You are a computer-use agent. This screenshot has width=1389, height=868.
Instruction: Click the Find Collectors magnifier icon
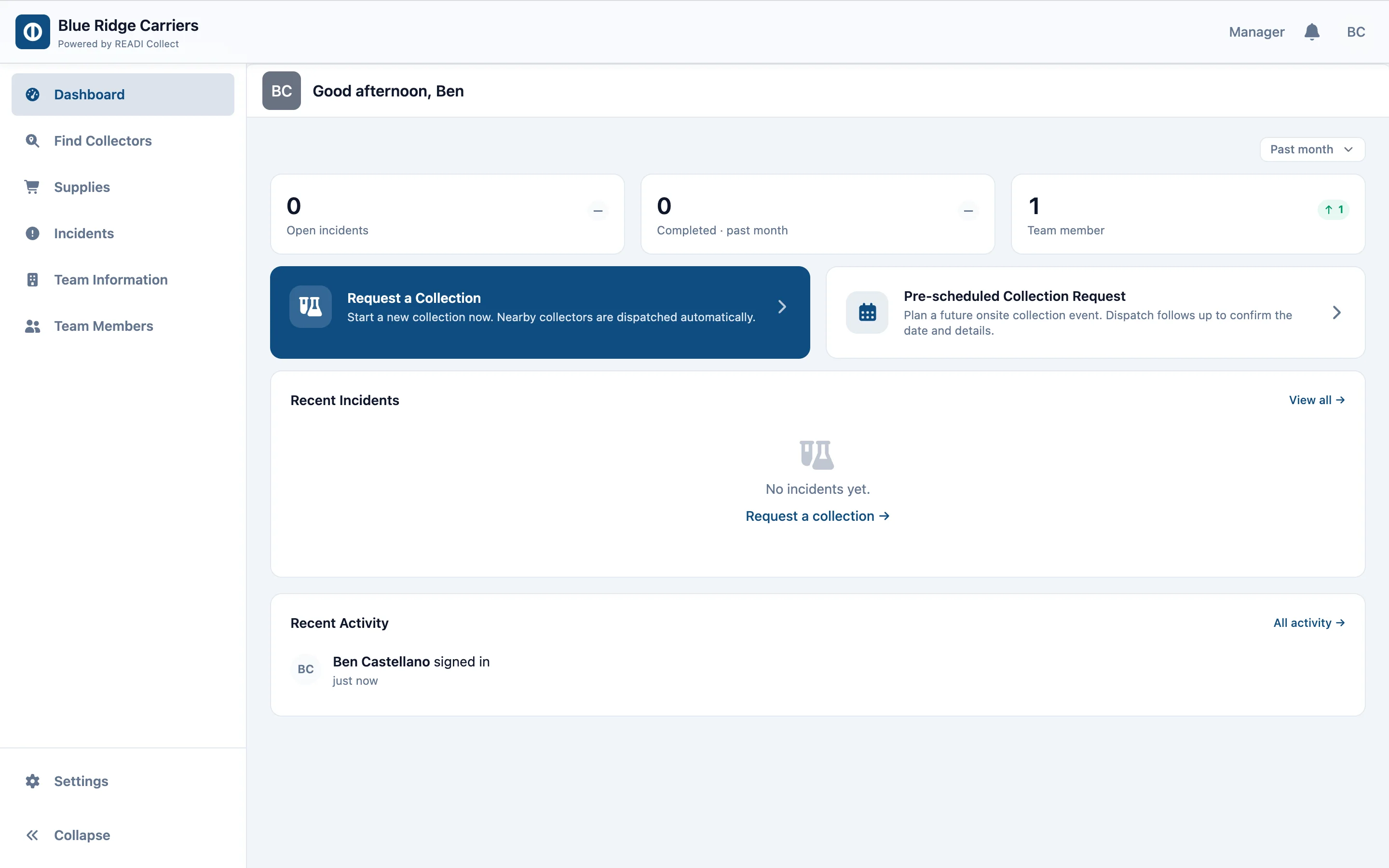[x=33, y=141]
